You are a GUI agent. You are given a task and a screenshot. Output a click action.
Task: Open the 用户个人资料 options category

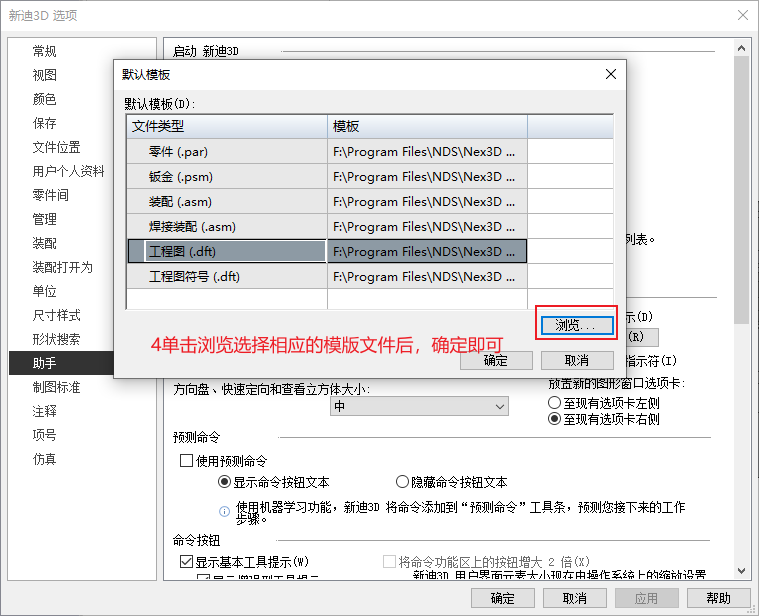pyautogui.click(x=68, y=171)
